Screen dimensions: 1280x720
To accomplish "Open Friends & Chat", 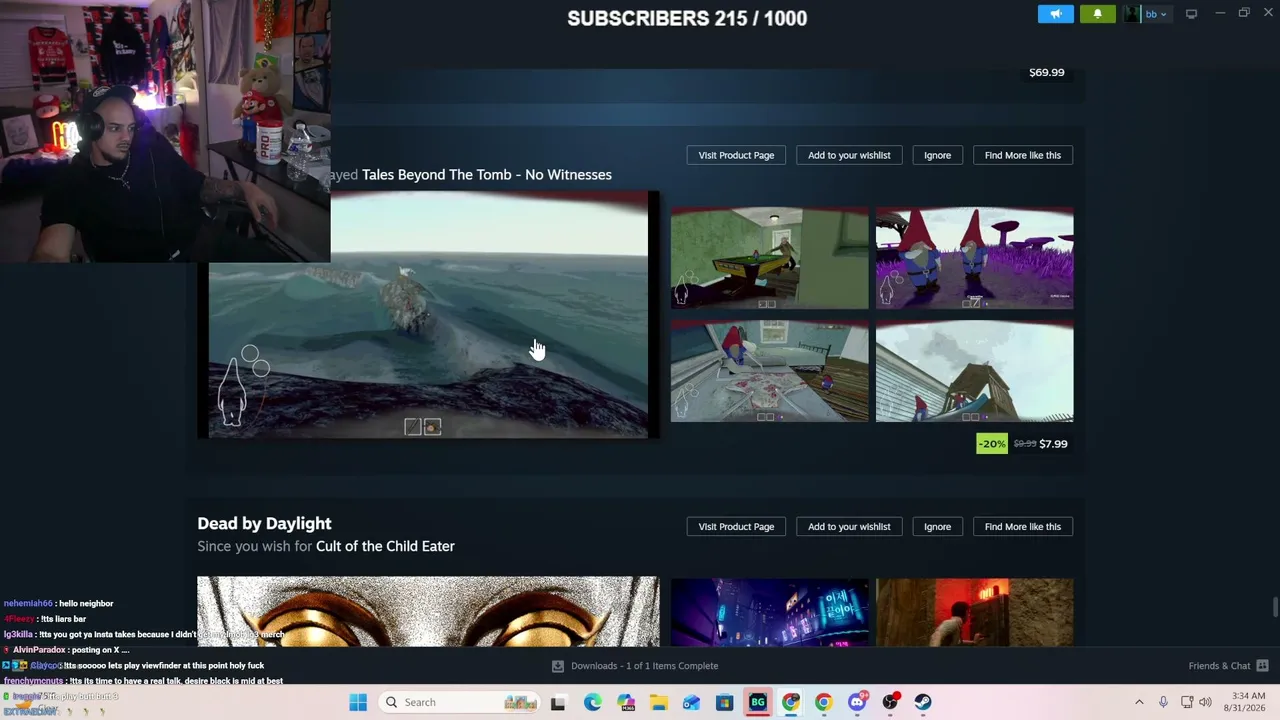I will coord(1219,666).
